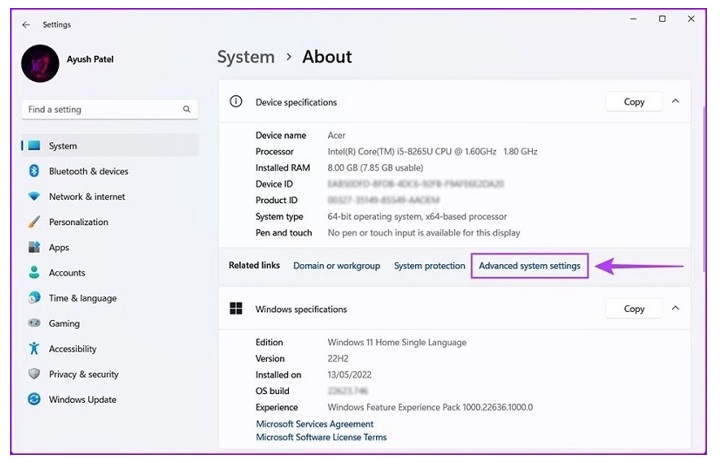This screenshot has width=723, height=469.
Task: Collapse the Windows specifications section
Action: coord(676,309)
